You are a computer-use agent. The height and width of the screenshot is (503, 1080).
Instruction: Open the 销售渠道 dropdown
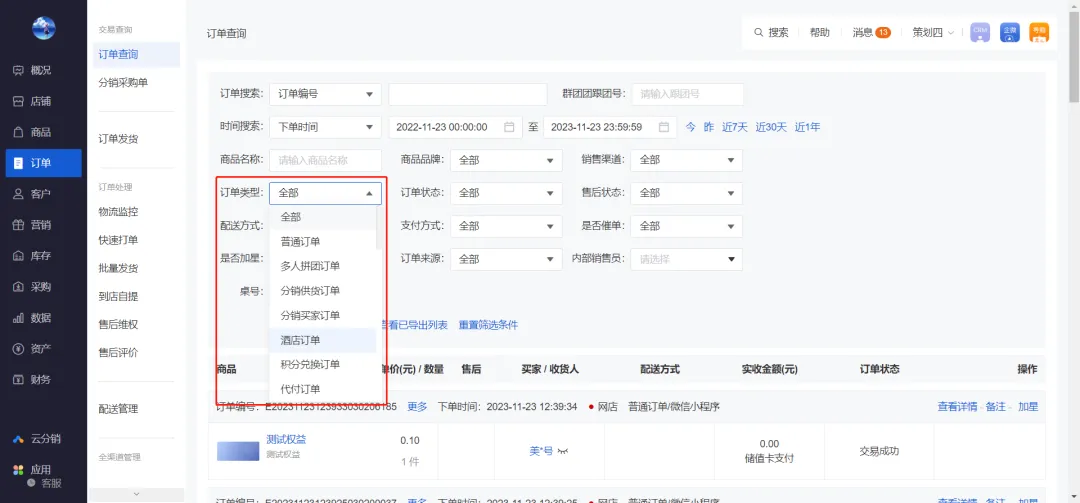(x=686, y=159)
